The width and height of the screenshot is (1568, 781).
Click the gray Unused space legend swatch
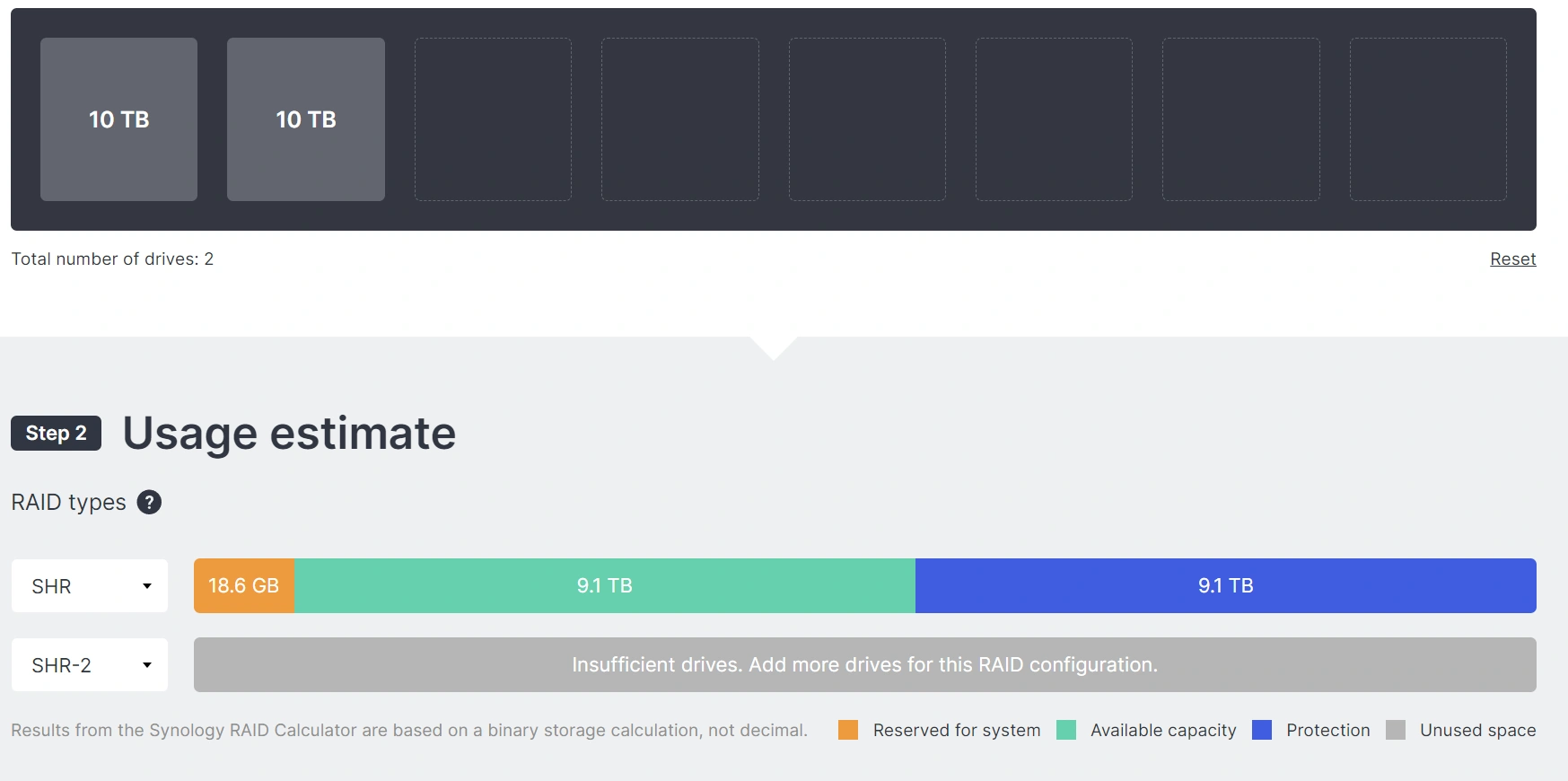pyautogui.click(x=1396, y=730)
